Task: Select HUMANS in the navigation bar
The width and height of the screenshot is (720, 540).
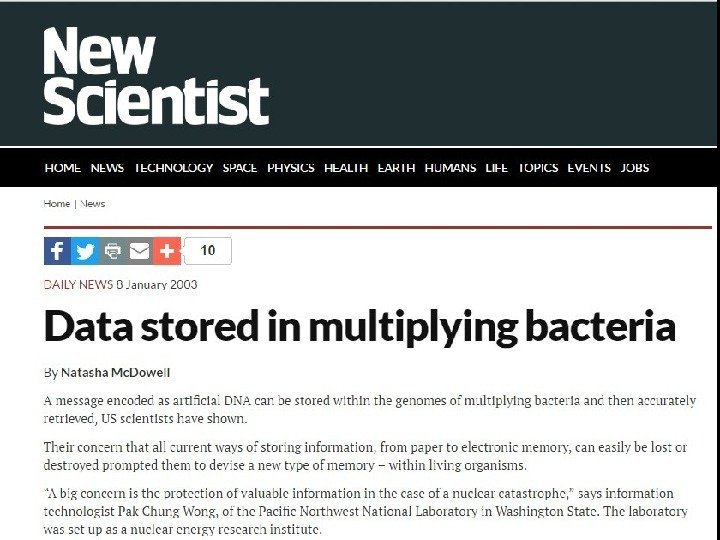Action: 450,168
